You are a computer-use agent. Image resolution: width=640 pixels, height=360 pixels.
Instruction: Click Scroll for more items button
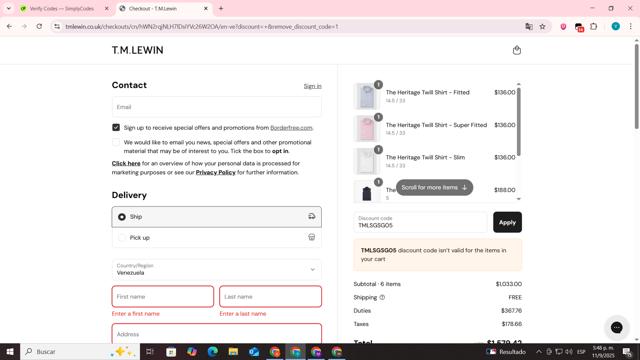pyautogui.click(x=434, y=187)
